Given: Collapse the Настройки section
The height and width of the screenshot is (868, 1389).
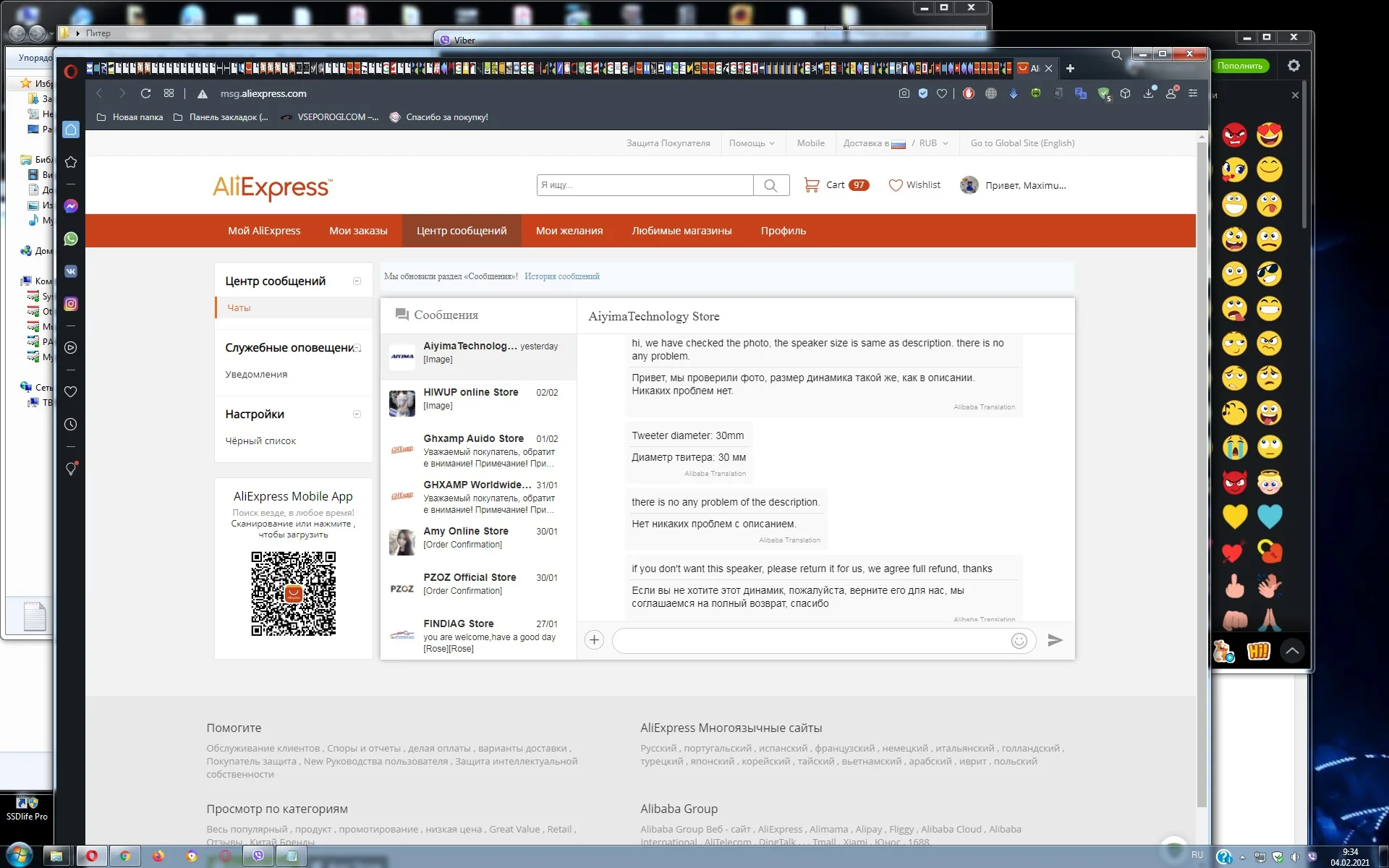Looking at the screenshot, I should [357, 414].
